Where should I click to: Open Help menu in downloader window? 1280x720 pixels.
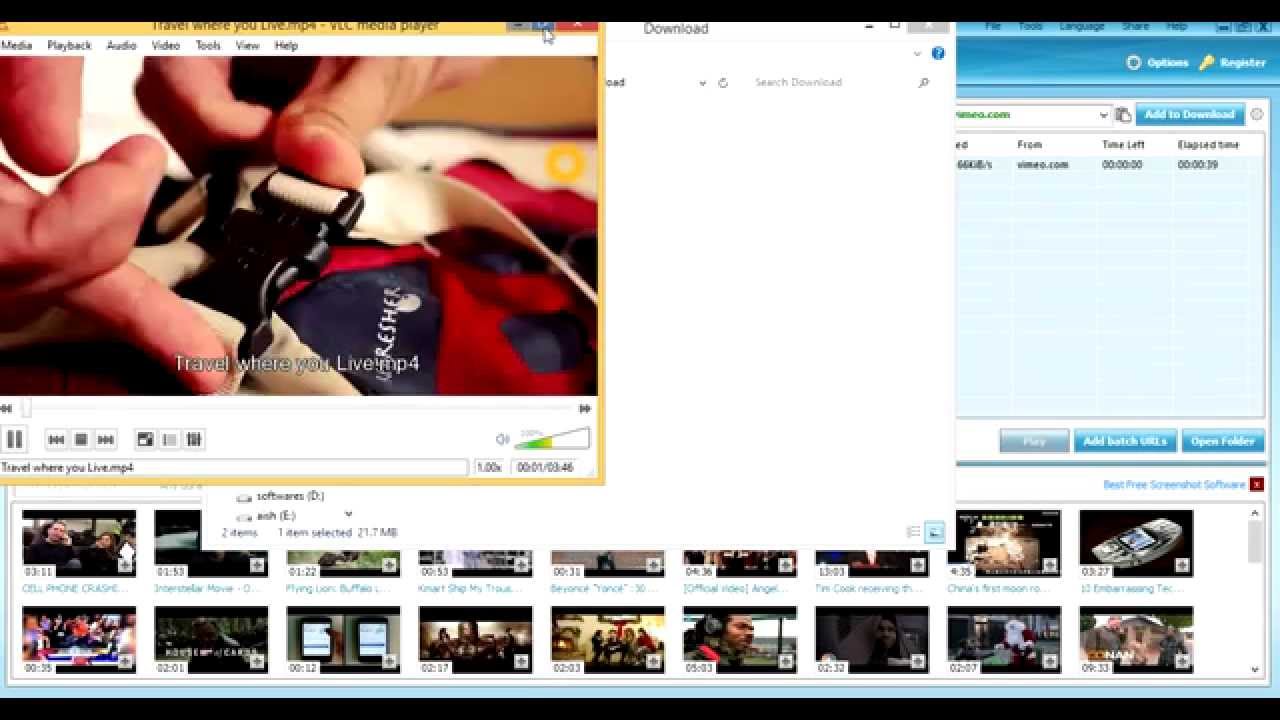click(1177, 26)
